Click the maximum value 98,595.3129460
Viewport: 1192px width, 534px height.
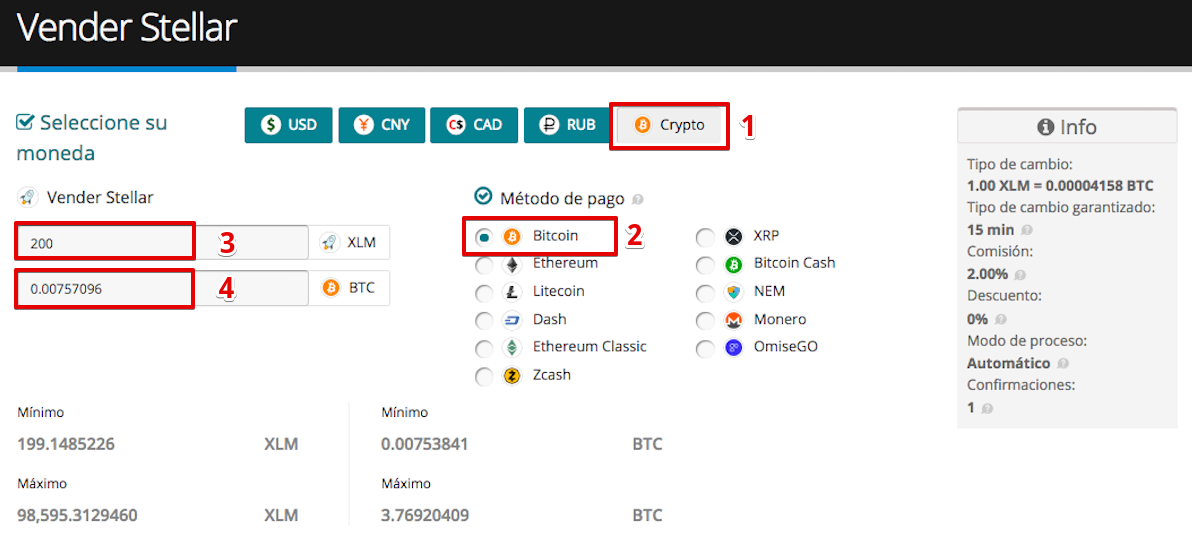click(x=77, y=516)
